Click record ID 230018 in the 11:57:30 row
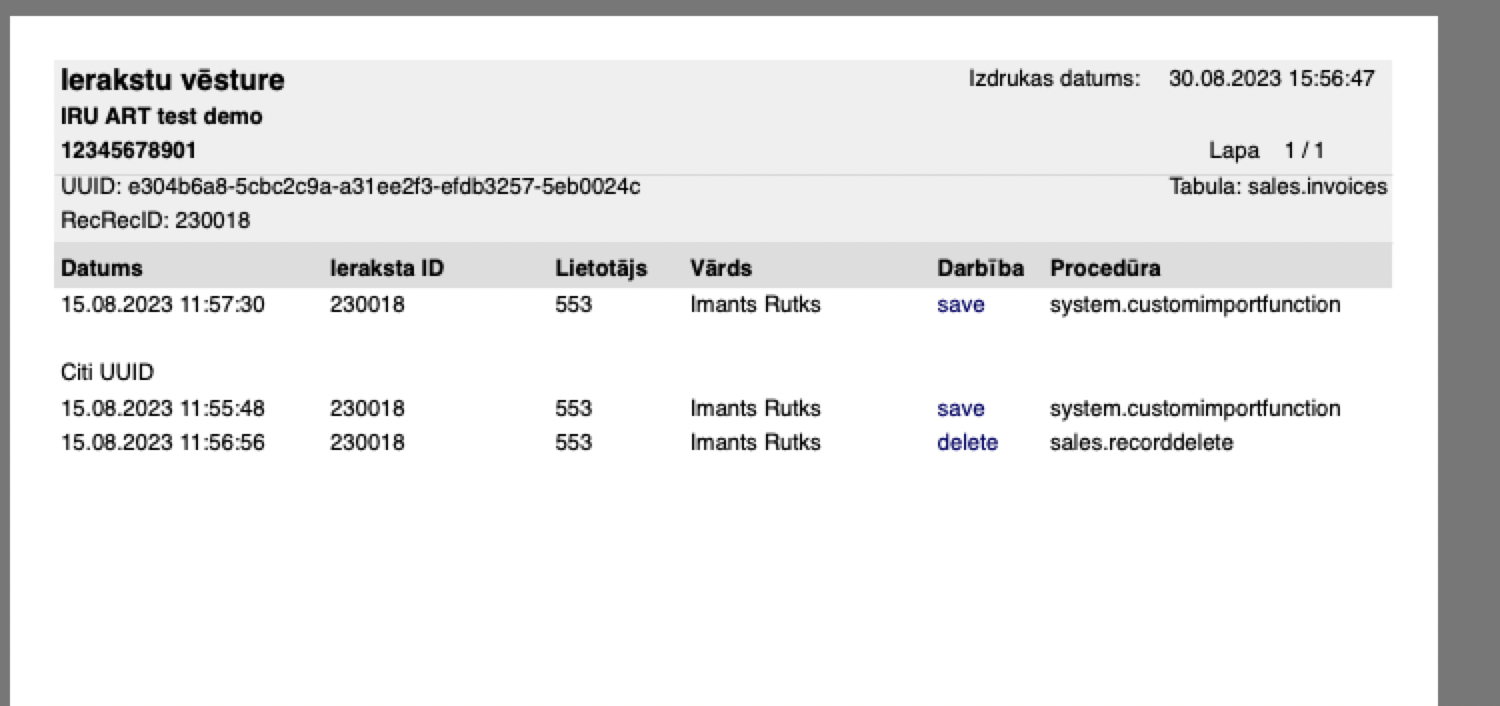The width and height of the screenshot is (1500, 706). [x=367, y=305]
